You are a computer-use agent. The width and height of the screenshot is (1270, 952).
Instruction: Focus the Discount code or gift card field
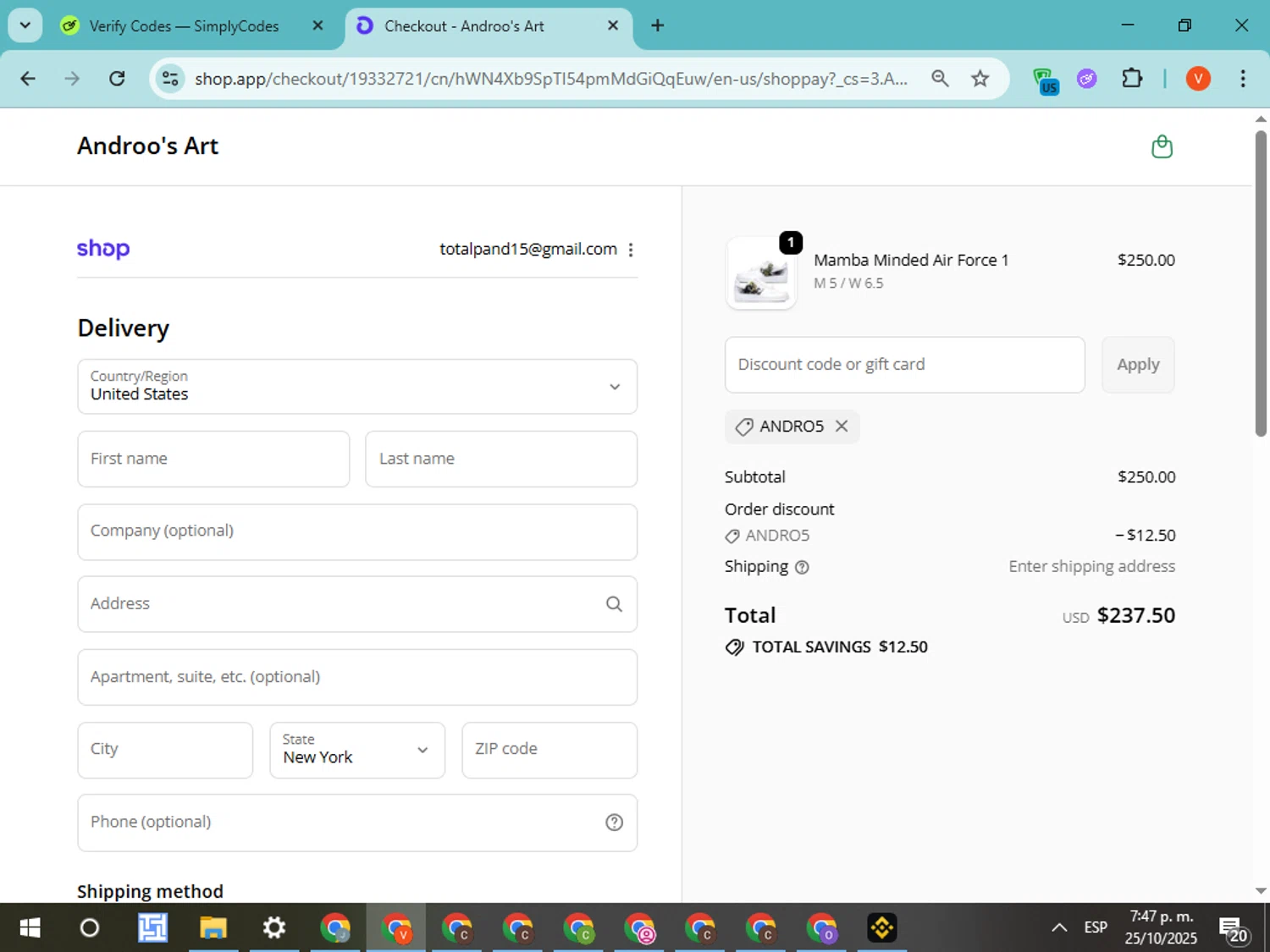(x=904, y=365)
